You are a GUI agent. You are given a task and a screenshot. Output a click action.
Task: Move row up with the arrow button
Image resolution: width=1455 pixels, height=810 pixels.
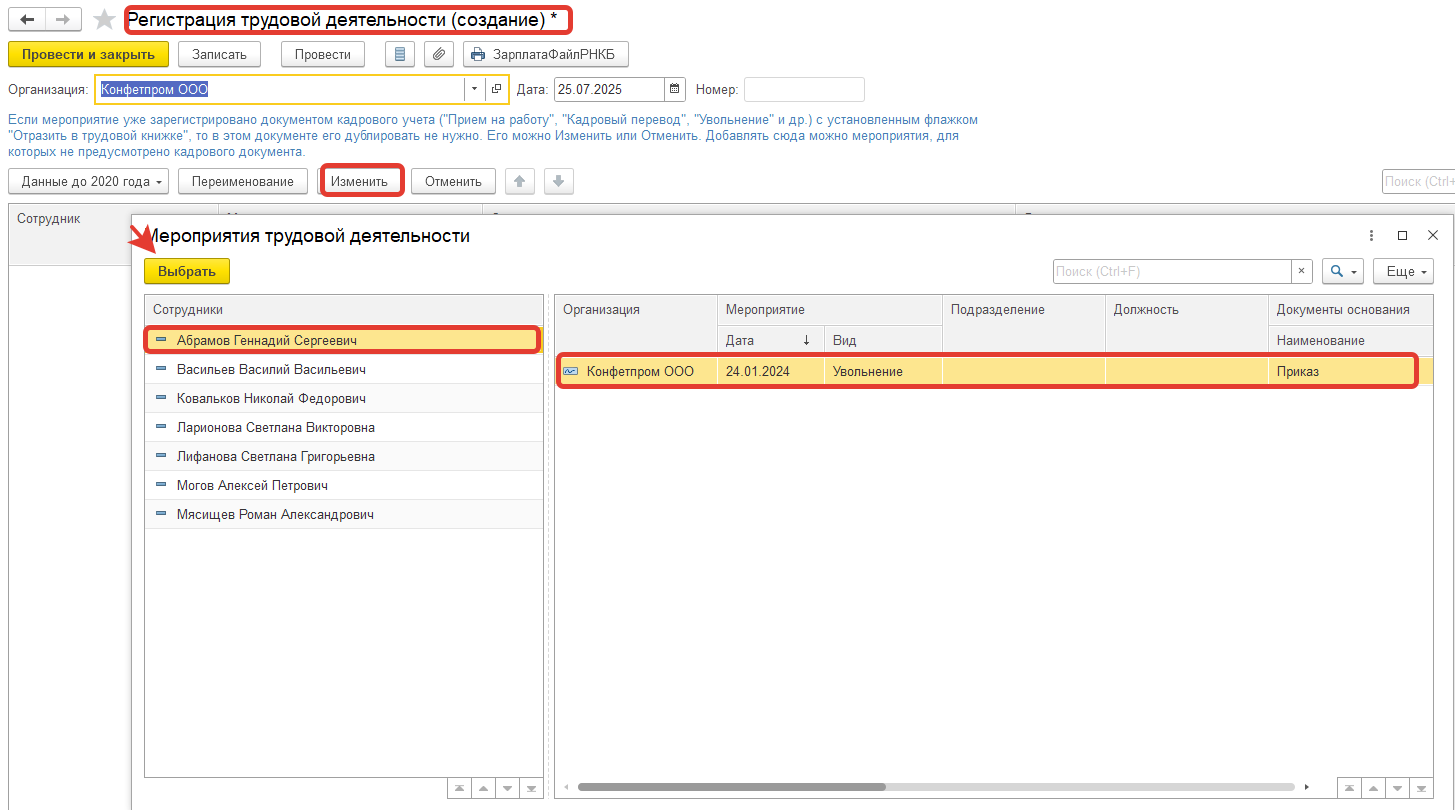pos(519,181)
